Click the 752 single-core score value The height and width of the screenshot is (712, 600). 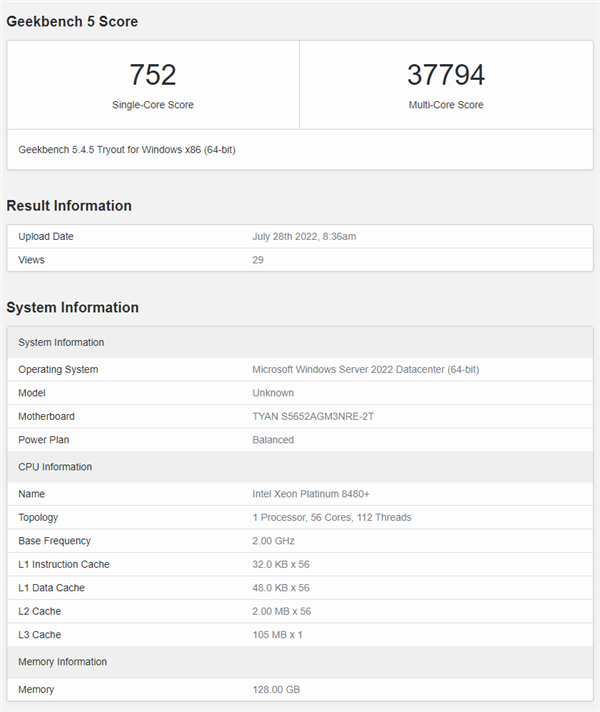coord(153,74)
